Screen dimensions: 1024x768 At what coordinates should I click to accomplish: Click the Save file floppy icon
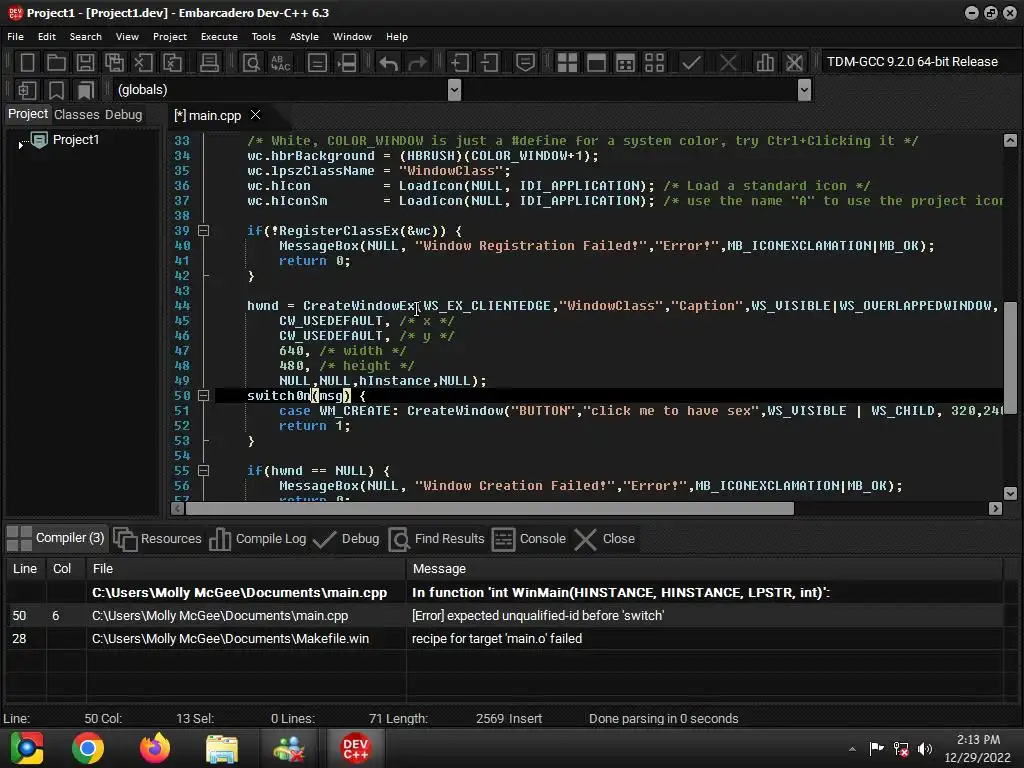tap(85, 63)
